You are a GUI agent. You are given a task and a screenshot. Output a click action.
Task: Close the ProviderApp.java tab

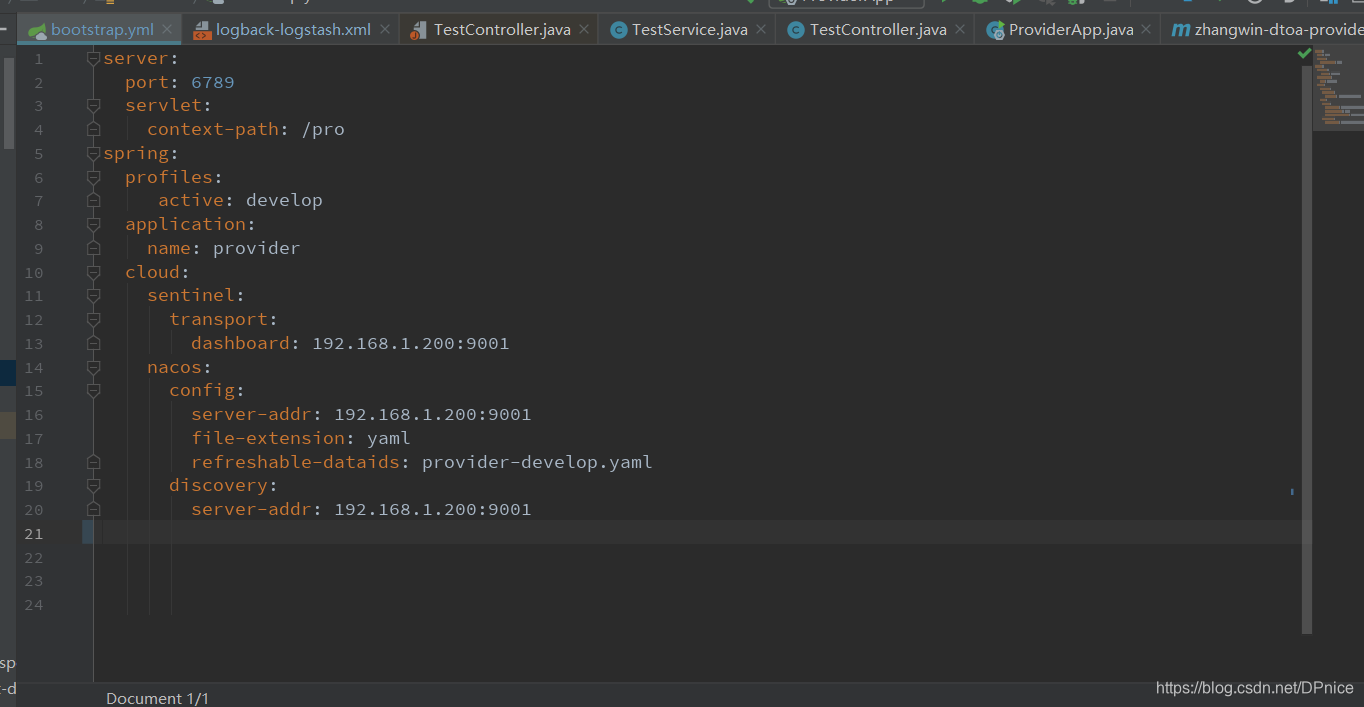[1147, 30]
